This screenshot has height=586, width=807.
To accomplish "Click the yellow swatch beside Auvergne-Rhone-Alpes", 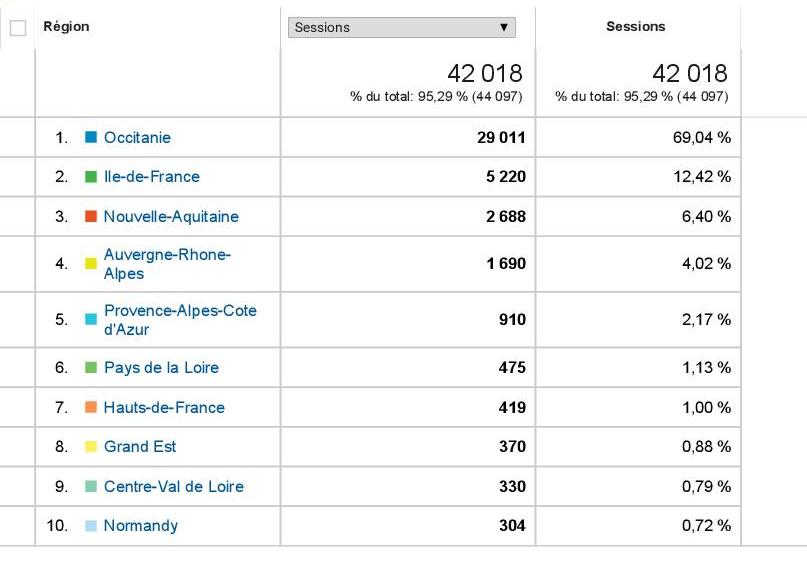I will pyautogui.click(x=90, y=264).
